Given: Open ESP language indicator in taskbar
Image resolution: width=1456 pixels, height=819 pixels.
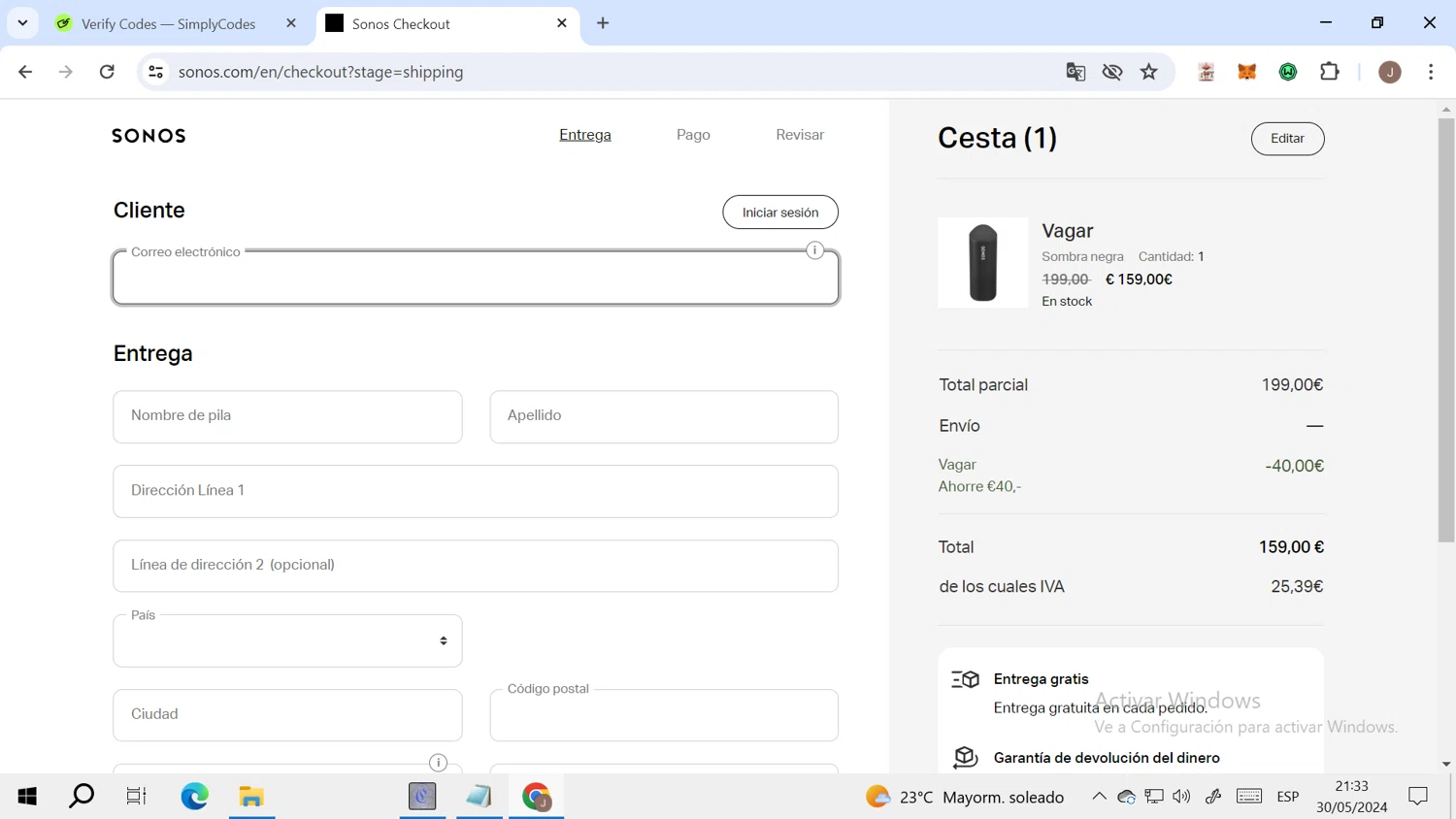Looking at the screenshot, I should (1288, 797).
